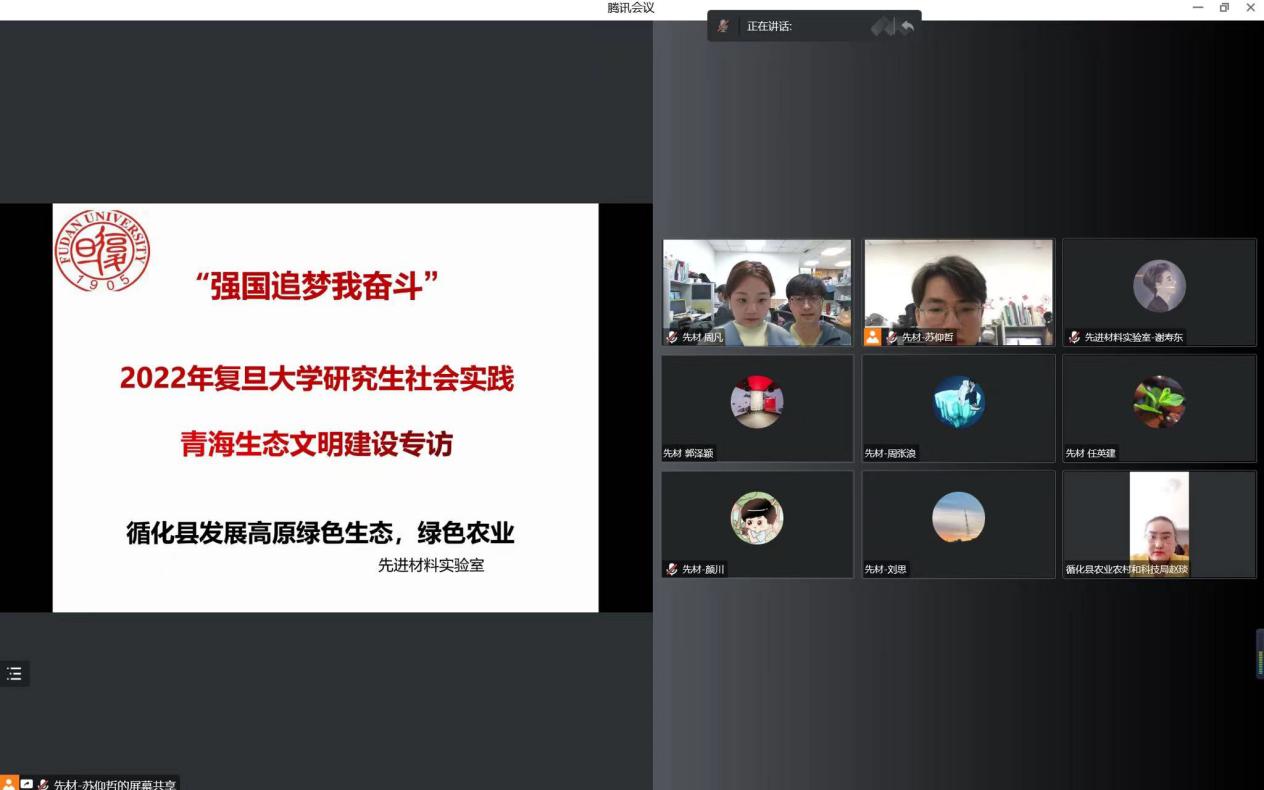Click the muted mic icon on 周凡 tile

click(672, 338)
